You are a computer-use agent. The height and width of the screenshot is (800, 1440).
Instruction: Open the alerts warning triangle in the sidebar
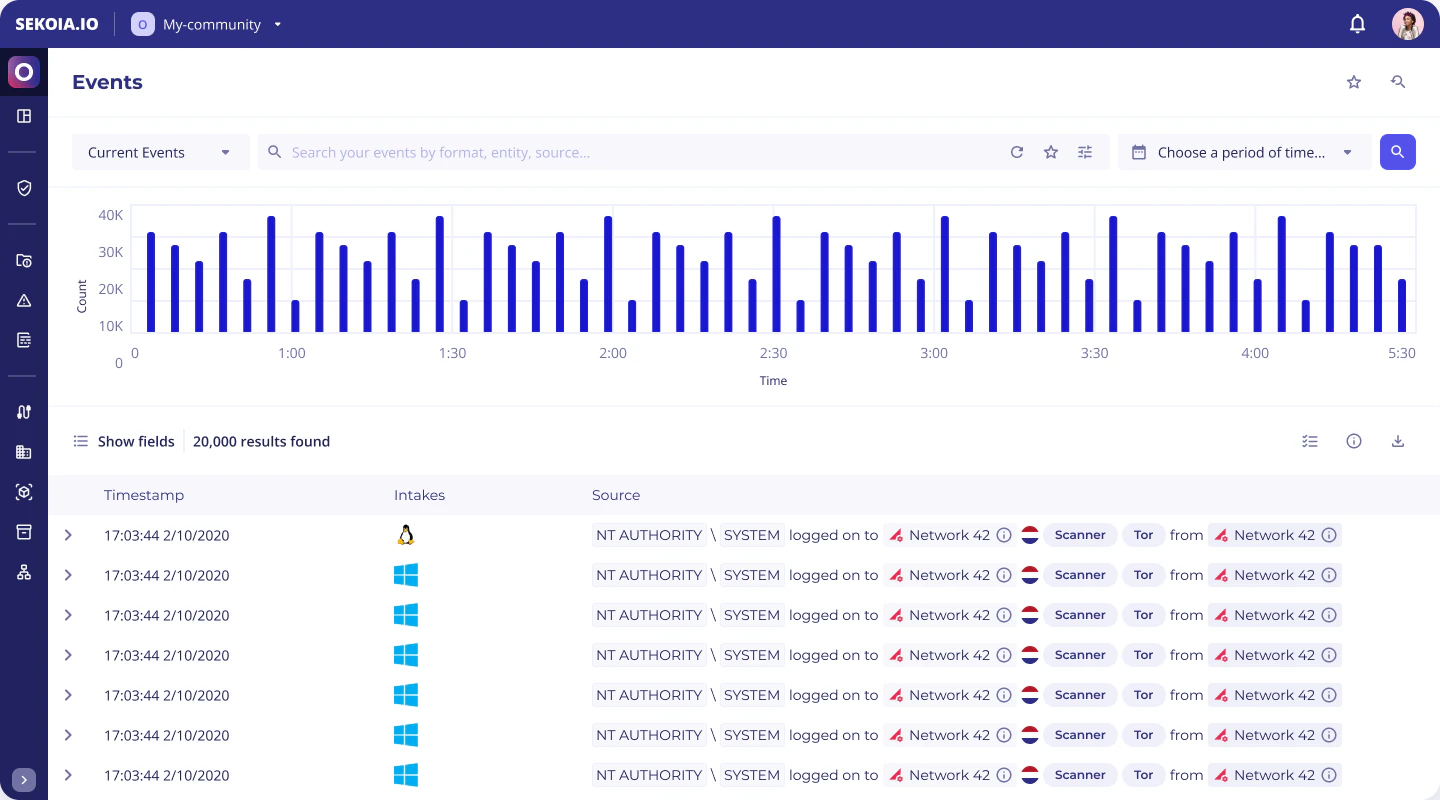23,300
